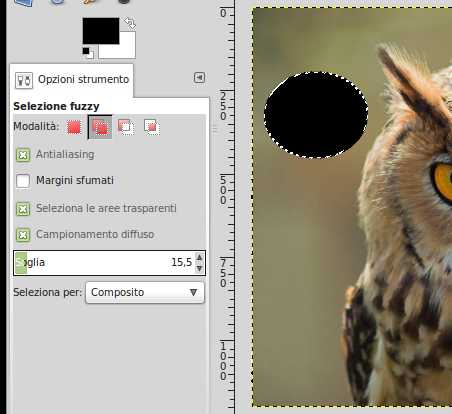Select Replace current selection mode icon
The height and width of the screenshot is (414, 452).
[74, 127]
